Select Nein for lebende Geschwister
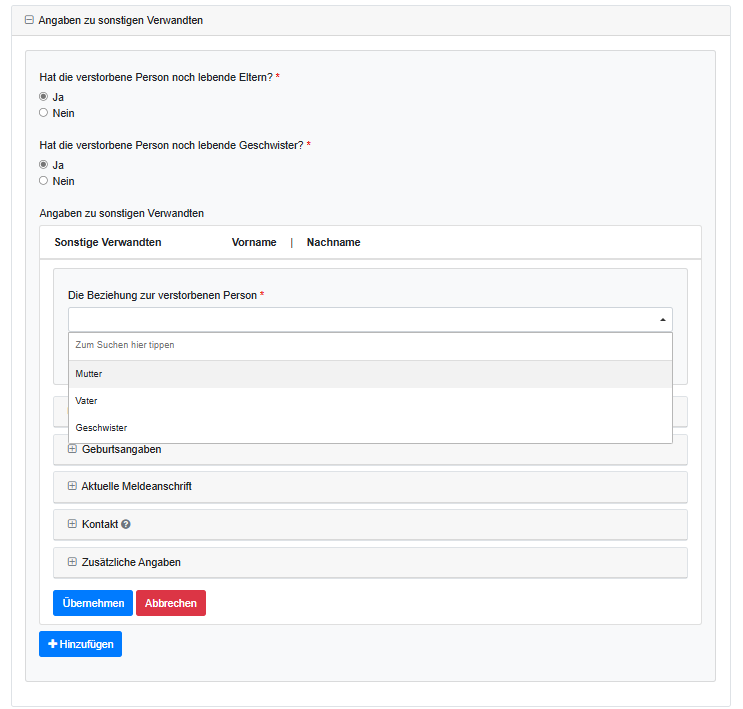The height and width of the screenshot is (709, 743). click(43, 181)
